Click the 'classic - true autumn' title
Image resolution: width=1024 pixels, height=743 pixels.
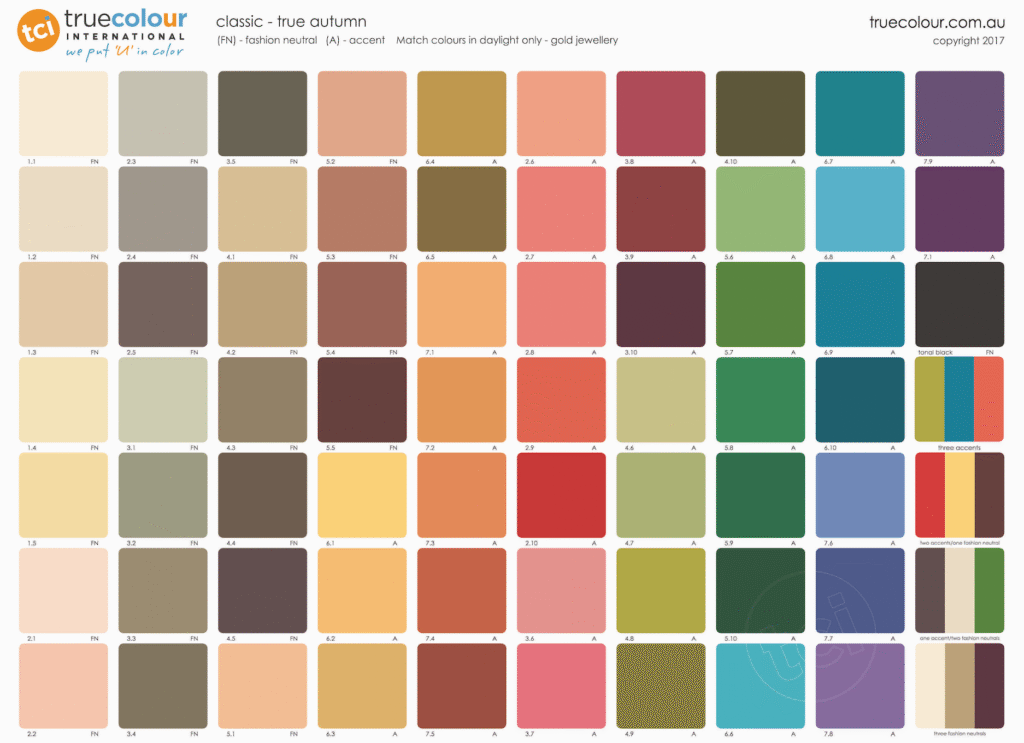(291, 21)
